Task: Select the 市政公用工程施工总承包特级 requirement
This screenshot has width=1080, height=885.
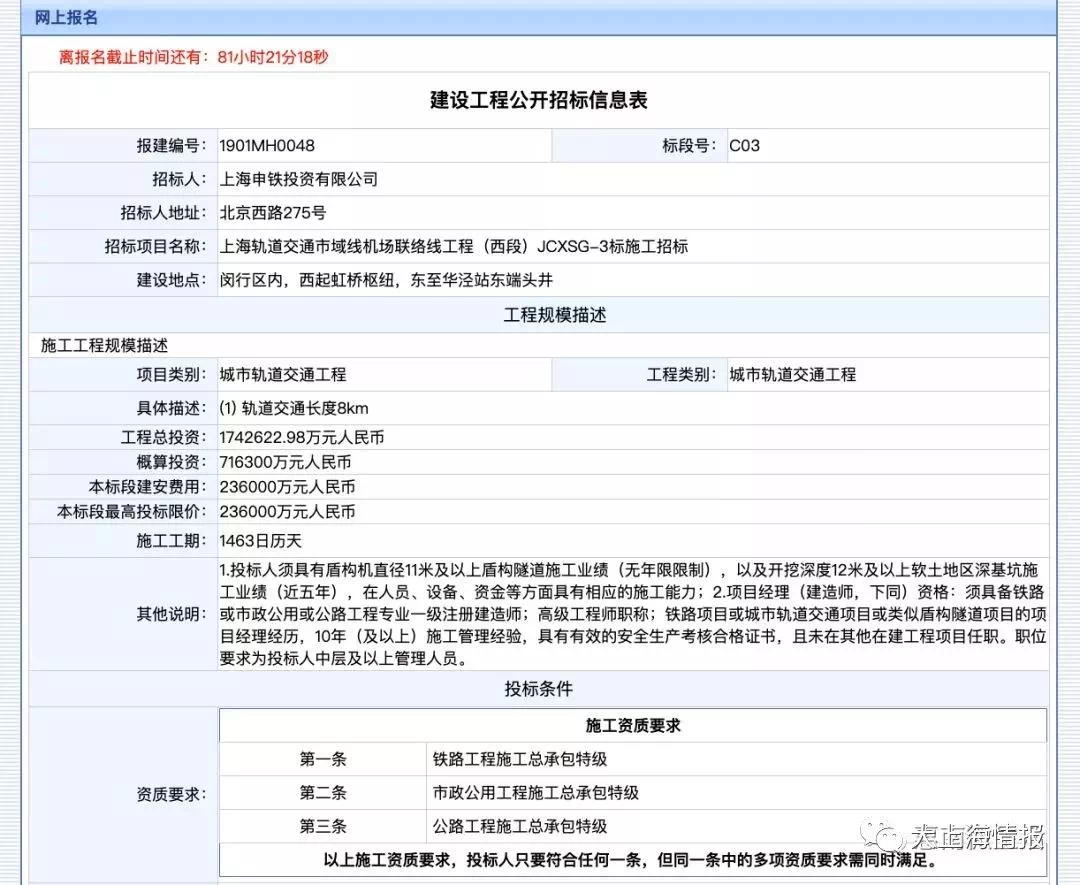Action: click(535, 792)
